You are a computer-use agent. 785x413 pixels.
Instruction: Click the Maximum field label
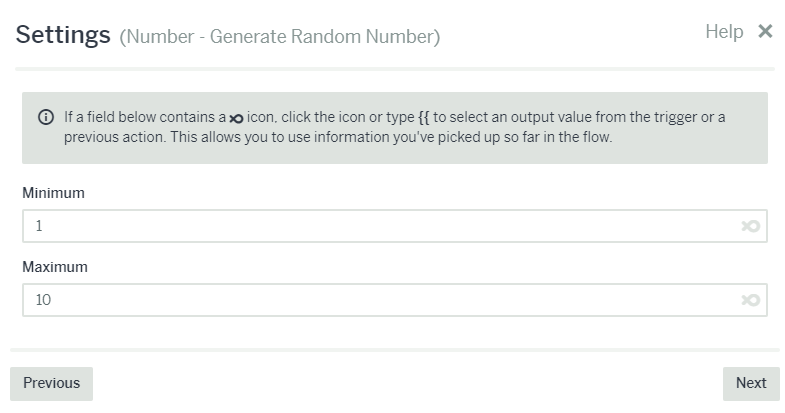55,267
